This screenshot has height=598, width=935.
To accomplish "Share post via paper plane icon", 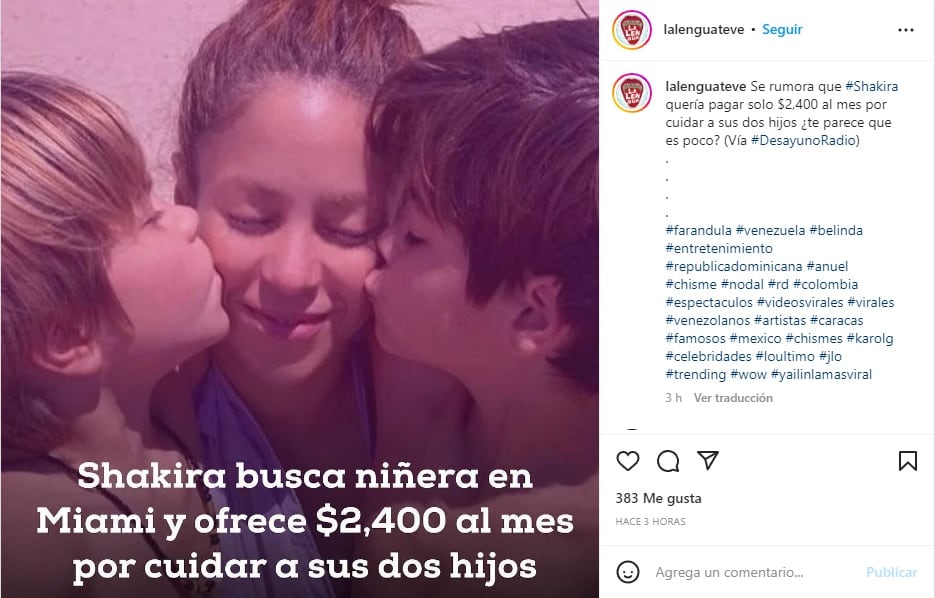I will click(x=708, y=460).
